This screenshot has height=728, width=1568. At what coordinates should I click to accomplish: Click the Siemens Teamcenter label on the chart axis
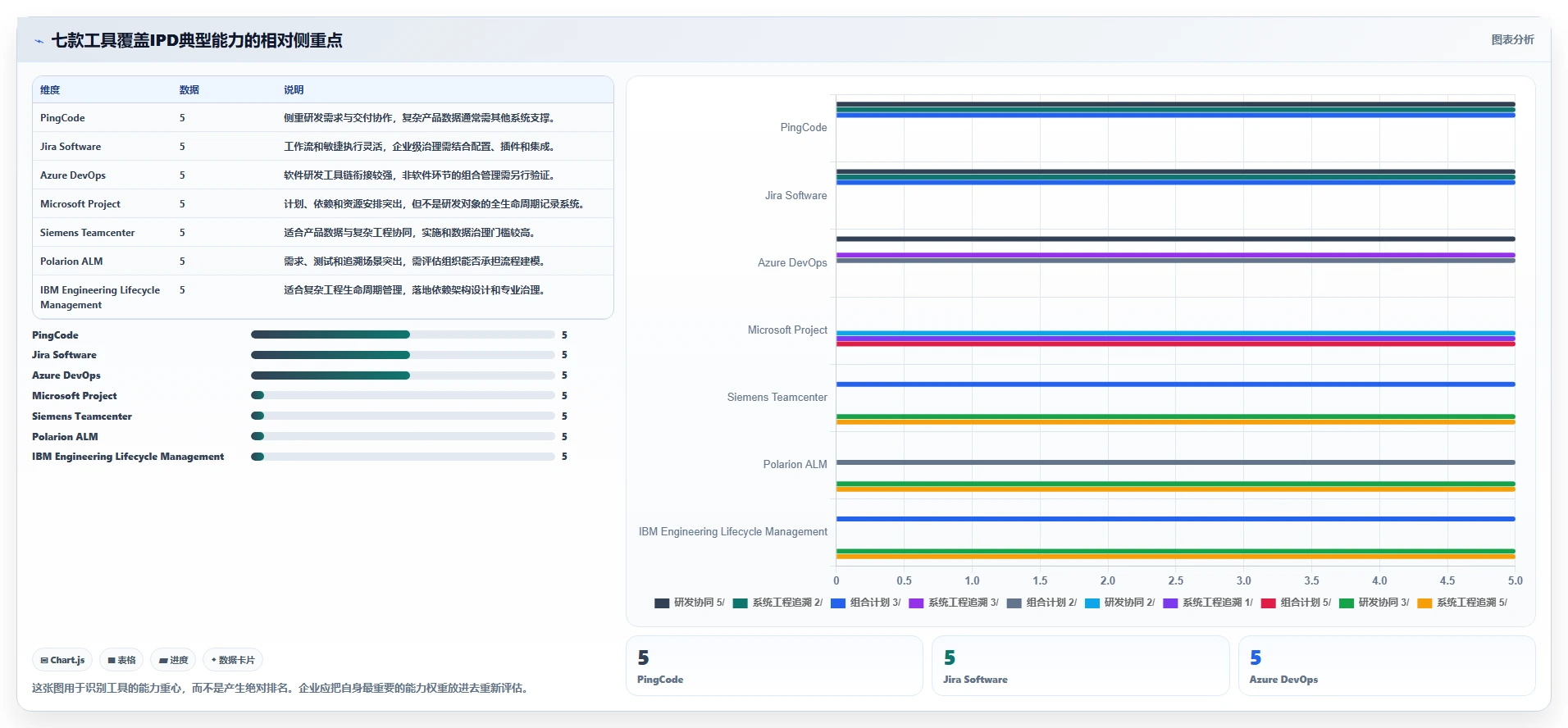pyautogui.click(x=777, y=398)
